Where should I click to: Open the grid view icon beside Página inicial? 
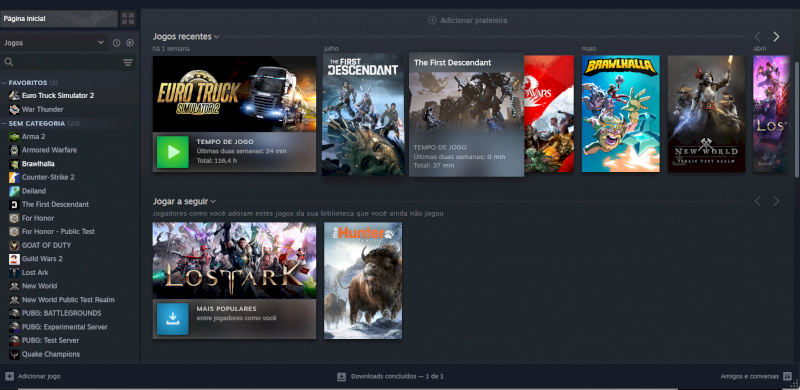coord(128,19)
